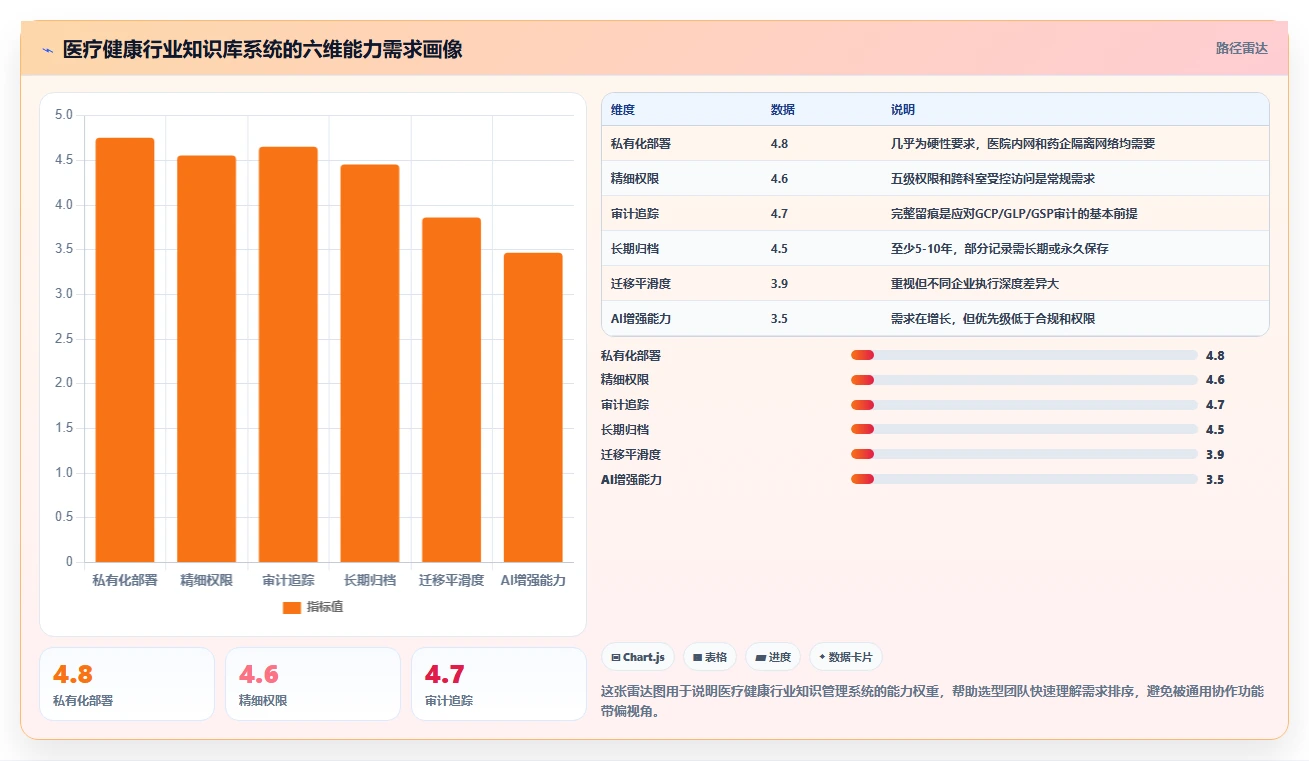Click the 表格 tag chip
The height and width of the screenshot is (761, 1309).
pos(710,657)
